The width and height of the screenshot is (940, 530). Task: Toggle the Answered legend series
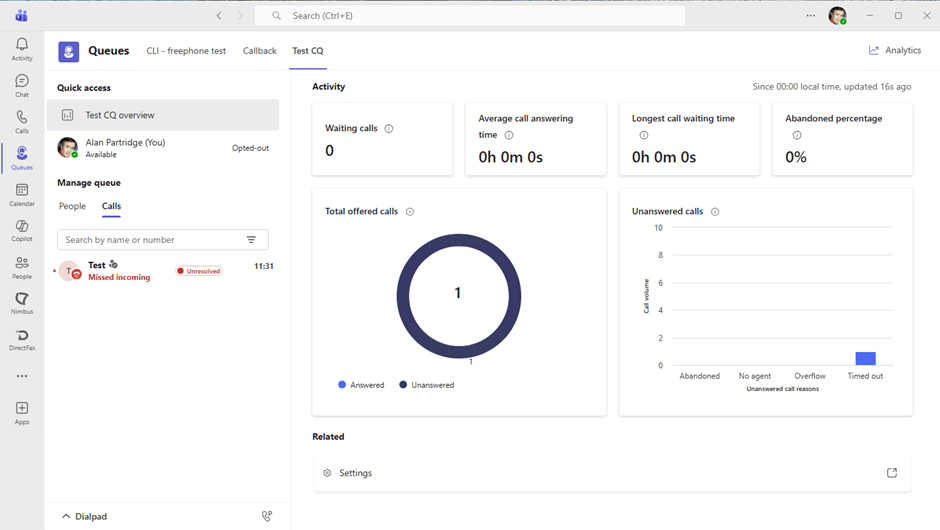tap(361, 385)
